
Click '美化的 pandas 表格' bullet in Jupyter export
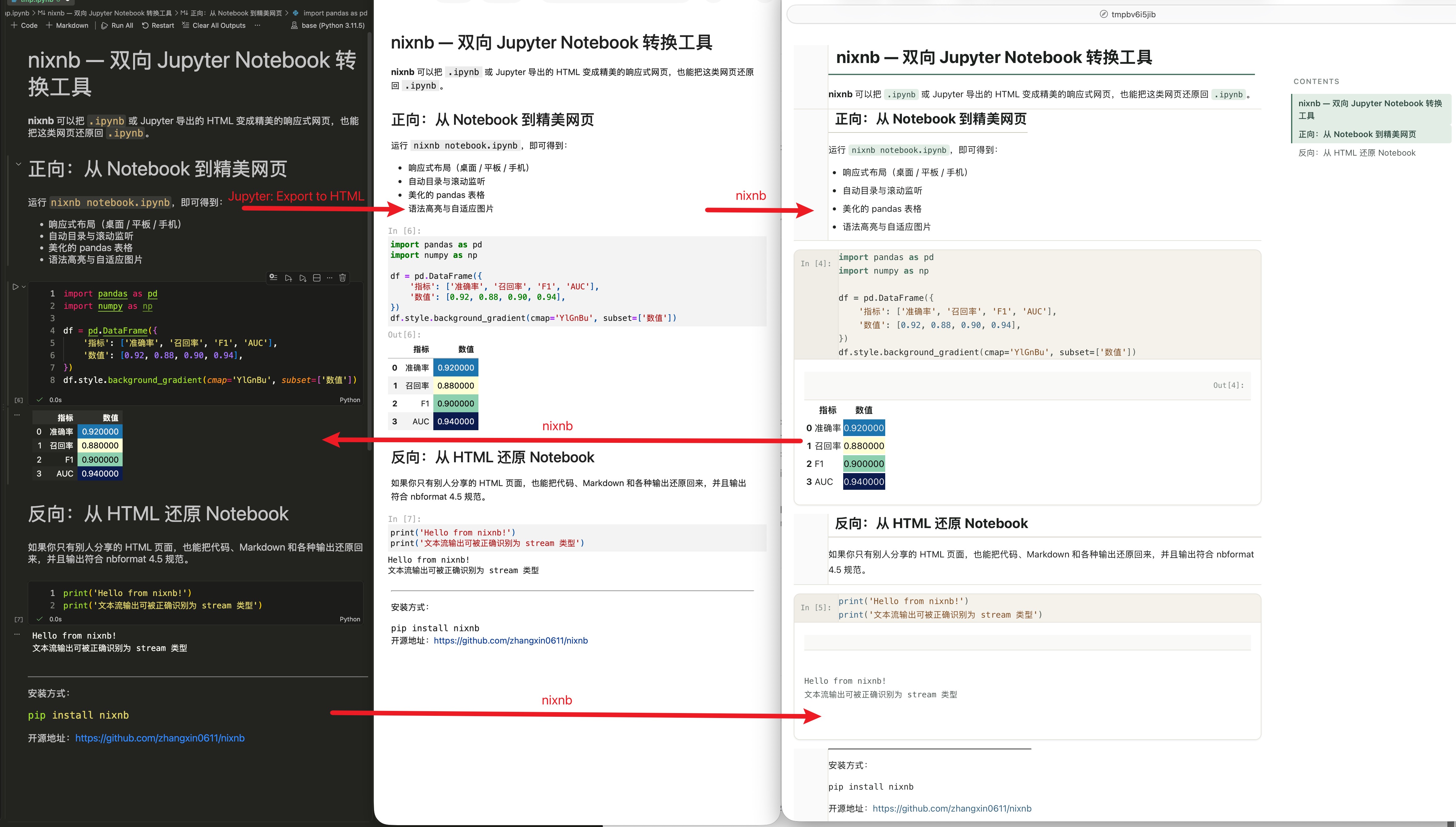447,195
